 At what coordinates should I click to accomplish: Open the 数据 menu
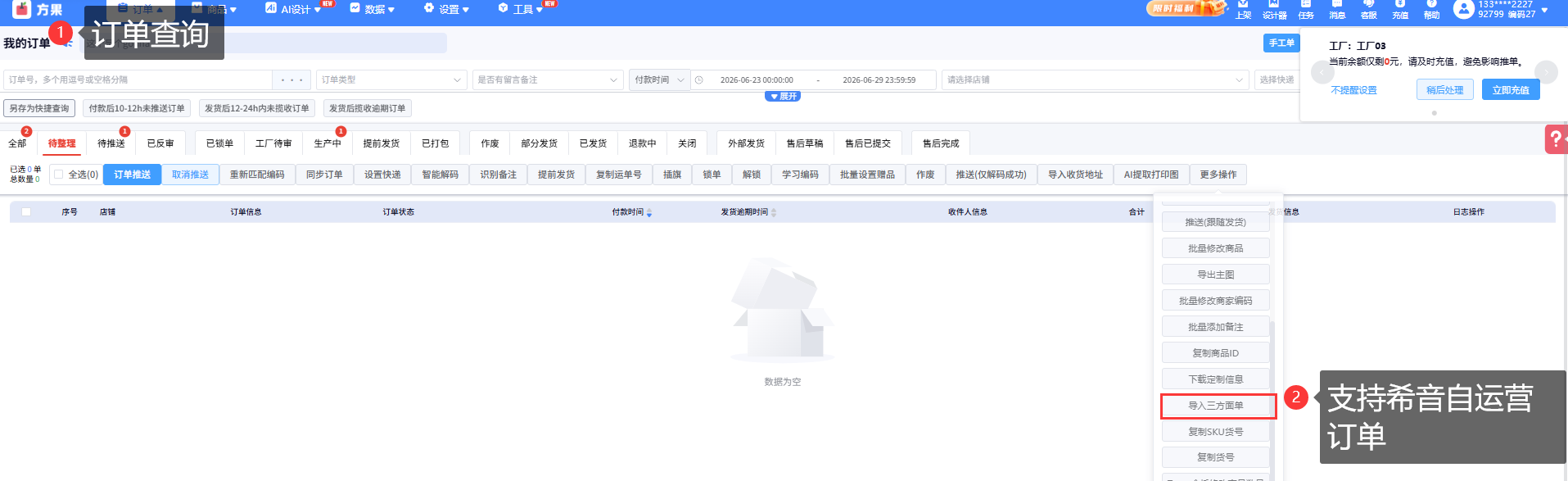point(373,9)
